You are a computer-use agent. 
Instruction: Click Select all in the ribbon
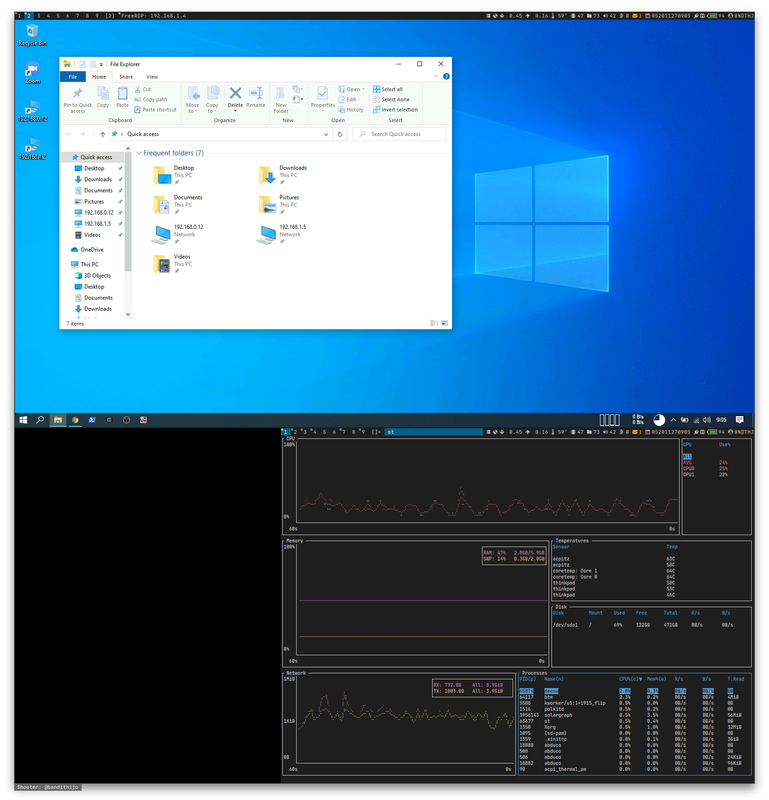tap(391, 89)
